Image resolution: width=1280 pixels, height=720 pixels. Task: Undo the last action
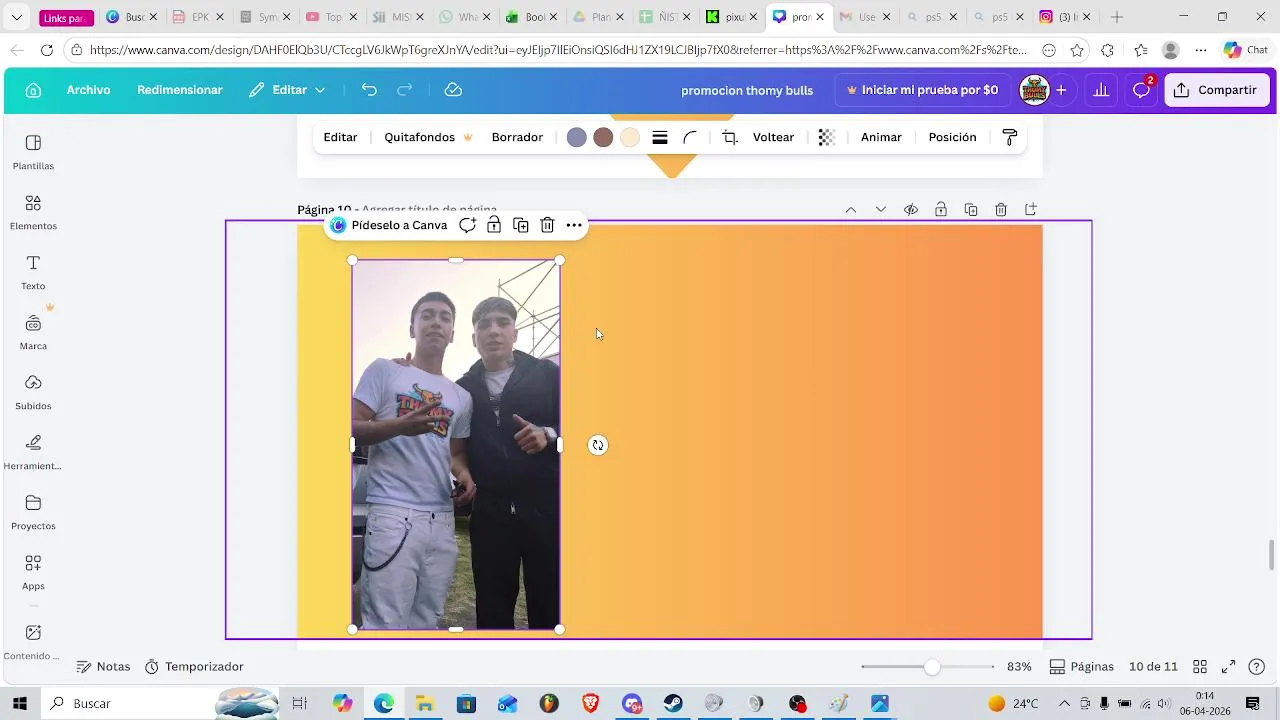[x=369, y=90]
